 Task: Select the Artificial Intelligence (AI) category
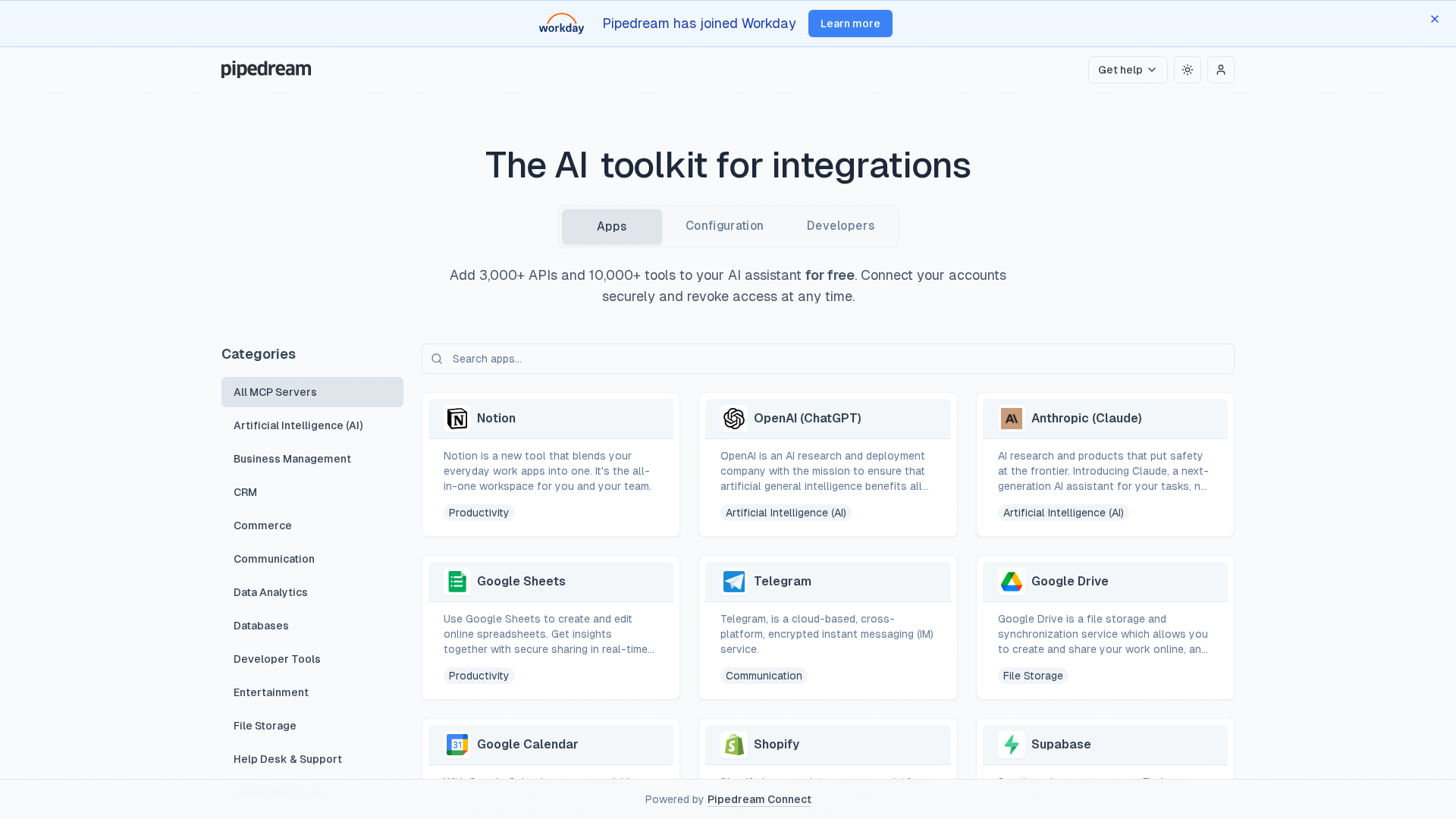click(x=298, y=425)
